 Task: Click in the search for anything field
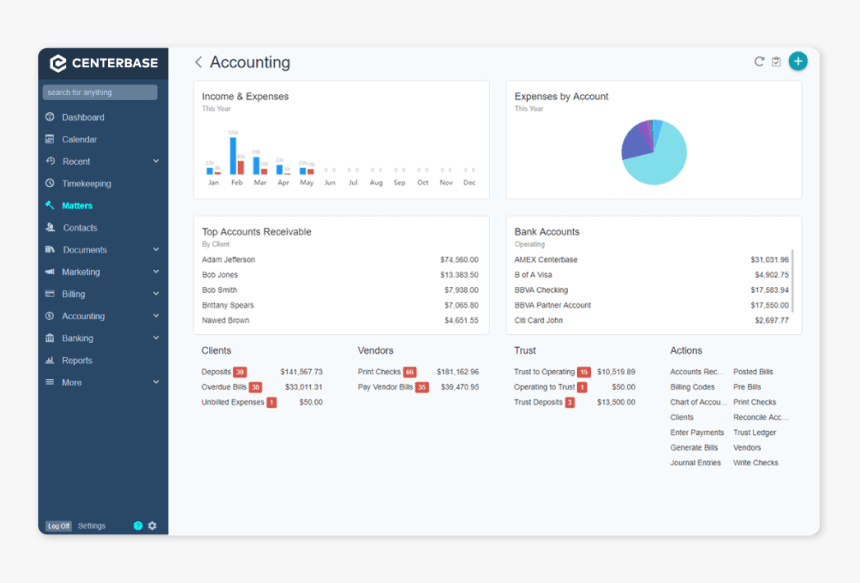click(x=100, y=92)
